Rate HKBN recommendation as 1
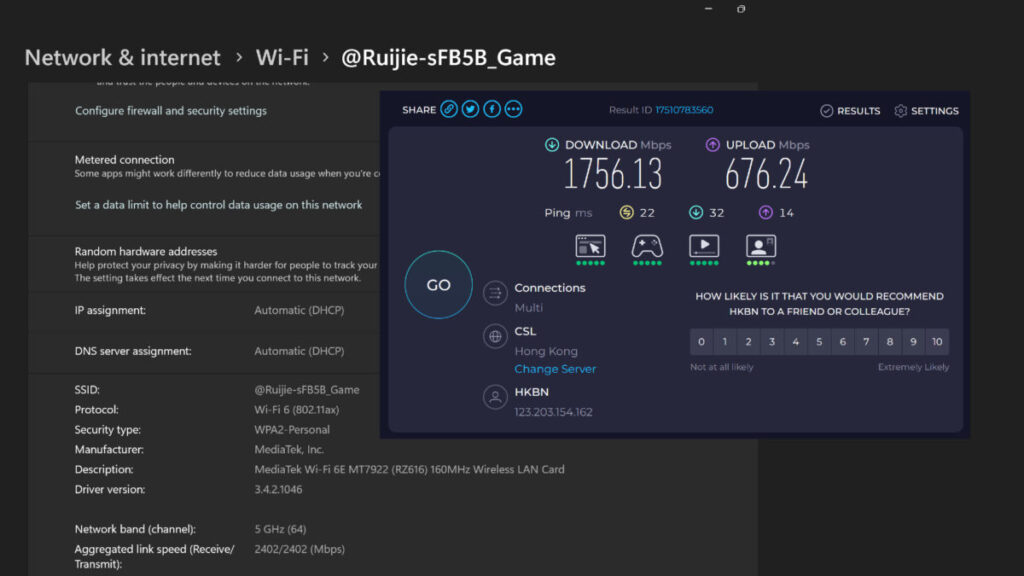 point(725,342)
